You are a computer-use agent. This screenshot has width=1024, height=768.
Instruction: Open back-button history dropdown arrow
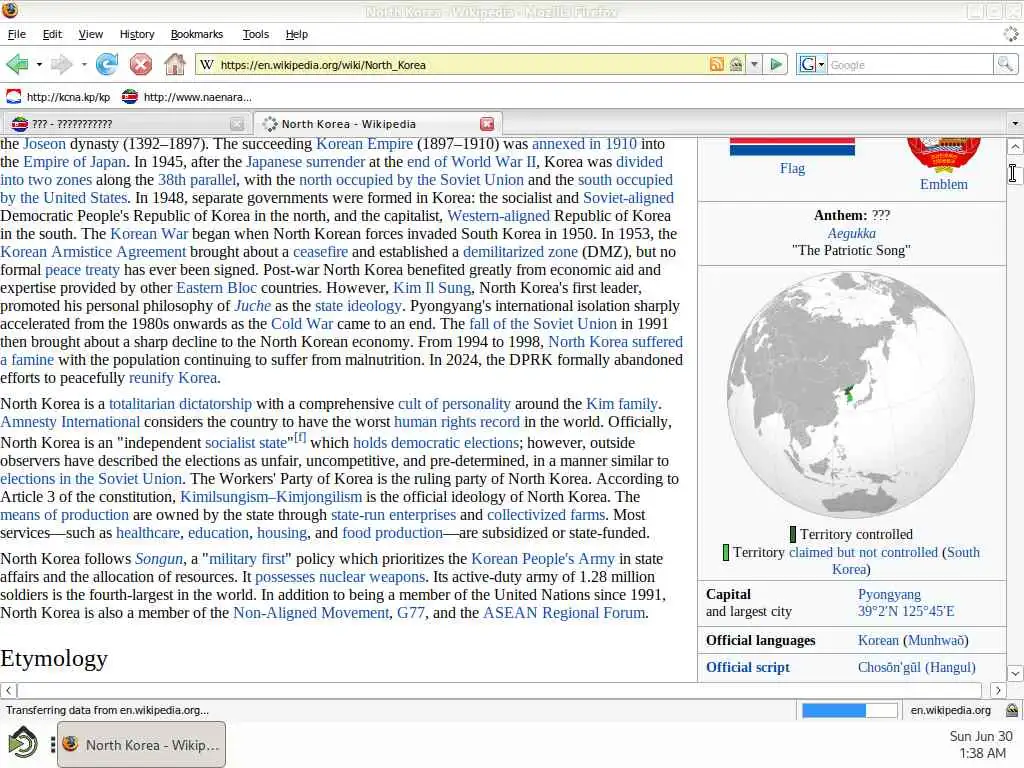point(39,65)
